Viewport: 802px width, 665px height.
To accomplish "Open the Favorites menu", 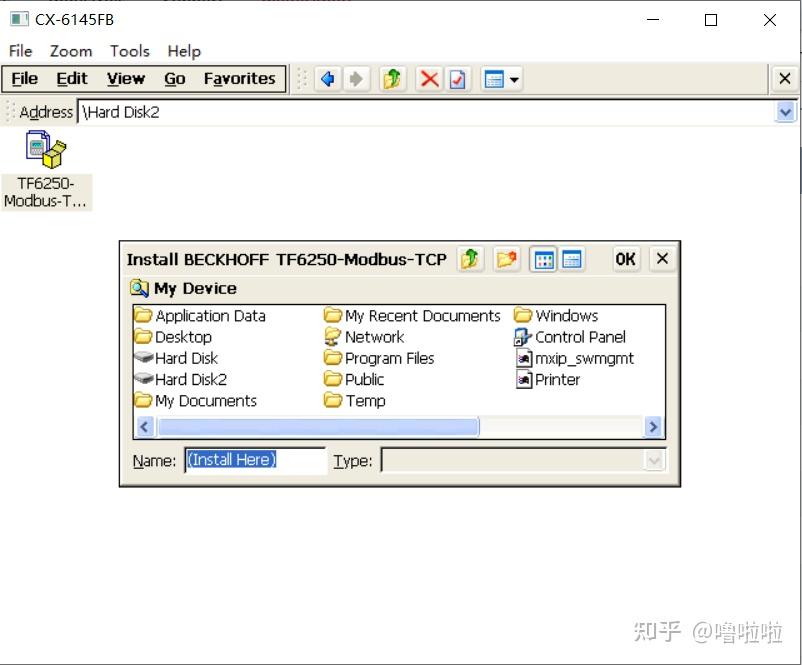I will tap(240, 78).
